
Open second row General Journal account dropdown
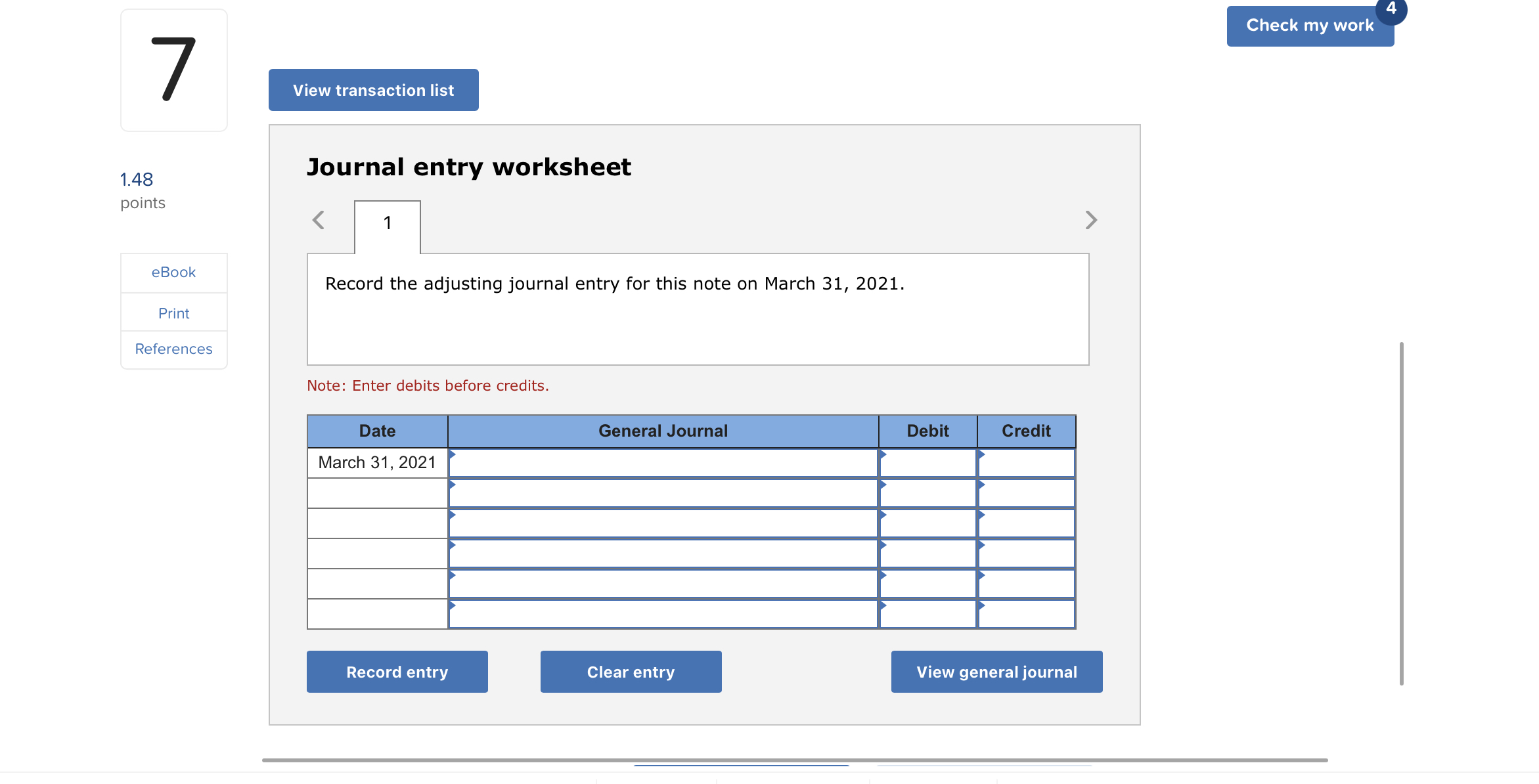tap(663, 493)
